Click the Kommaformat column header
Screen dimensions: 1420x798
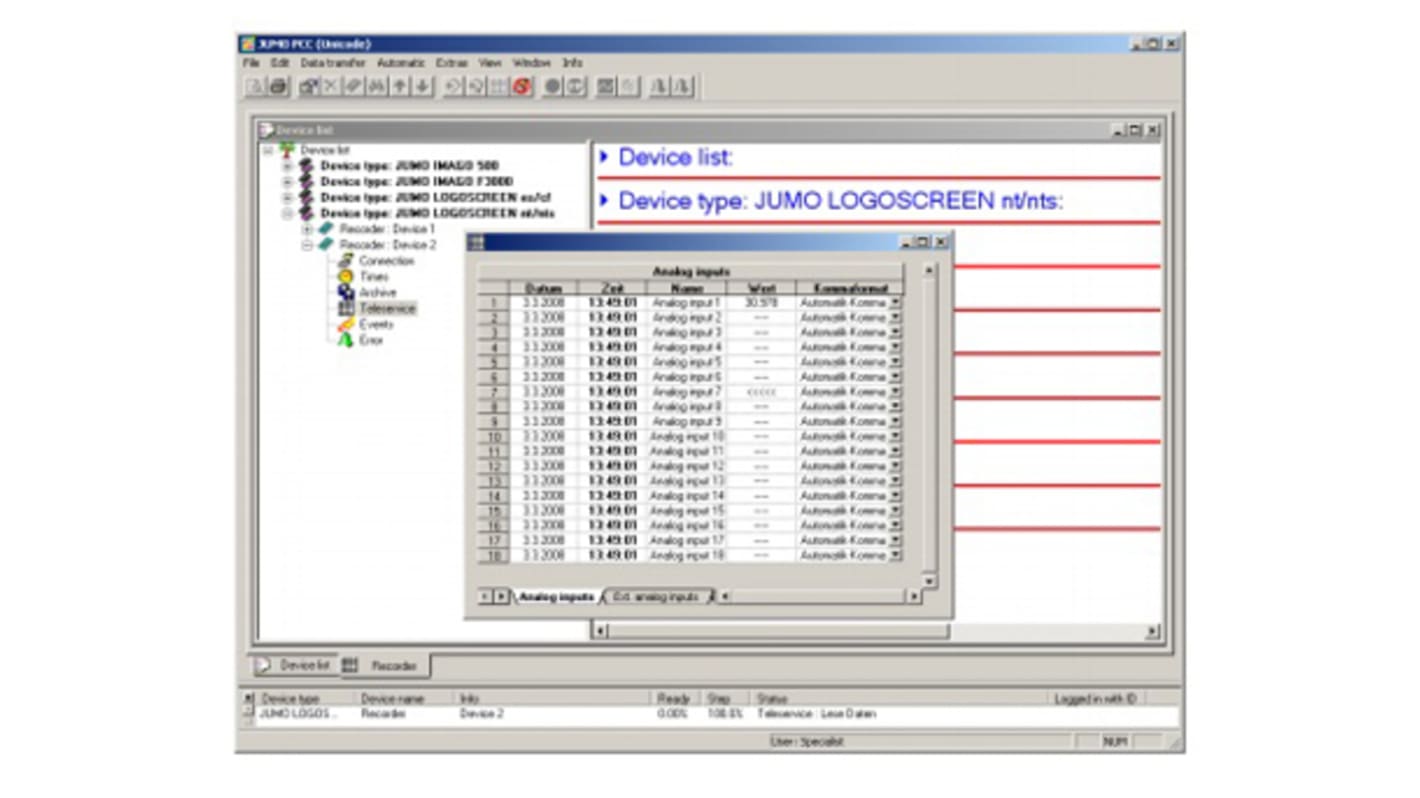(x=850, y=288)
